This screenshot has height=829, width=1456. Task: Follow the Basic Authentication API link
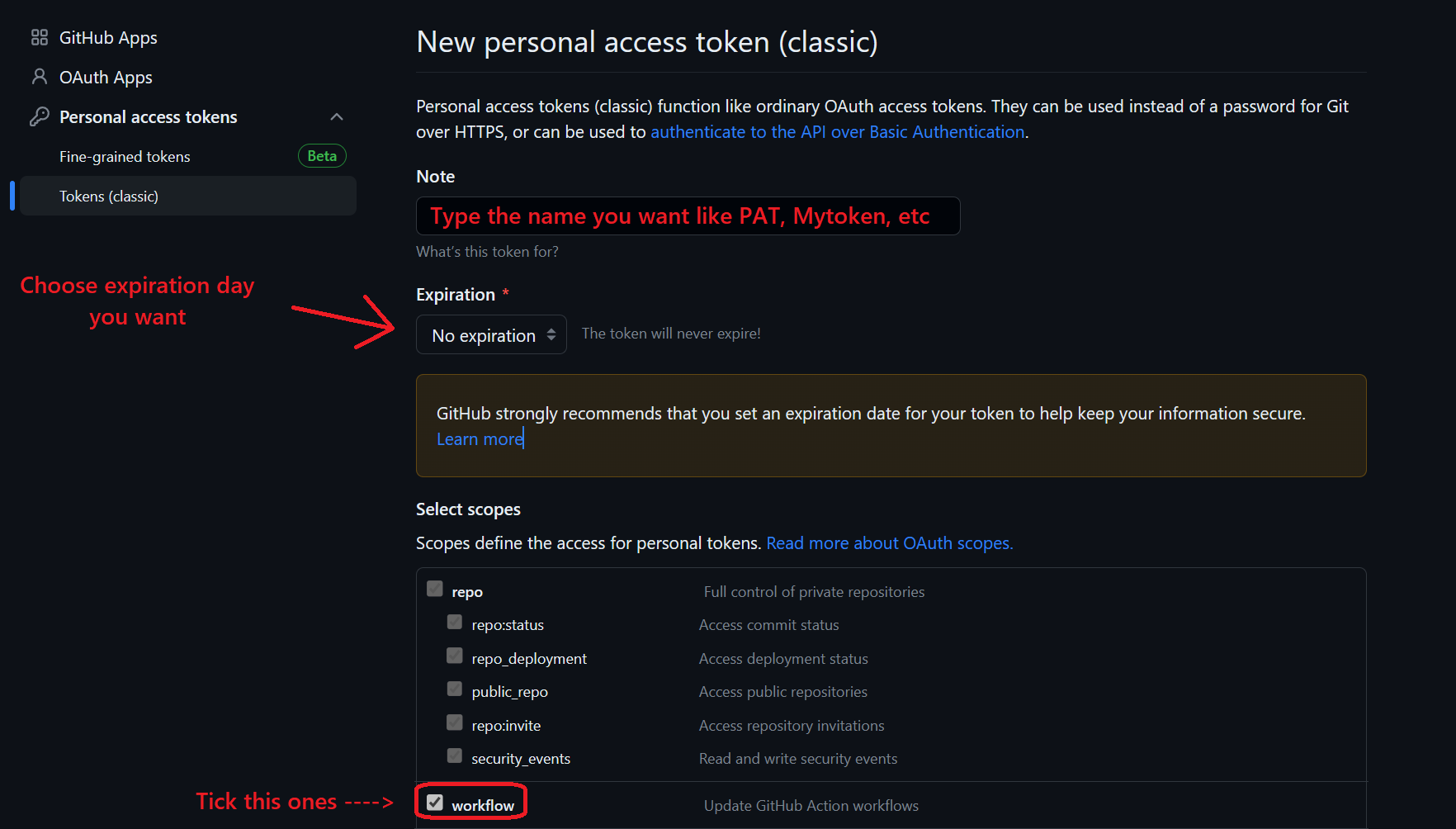click(x=837, y=132)
